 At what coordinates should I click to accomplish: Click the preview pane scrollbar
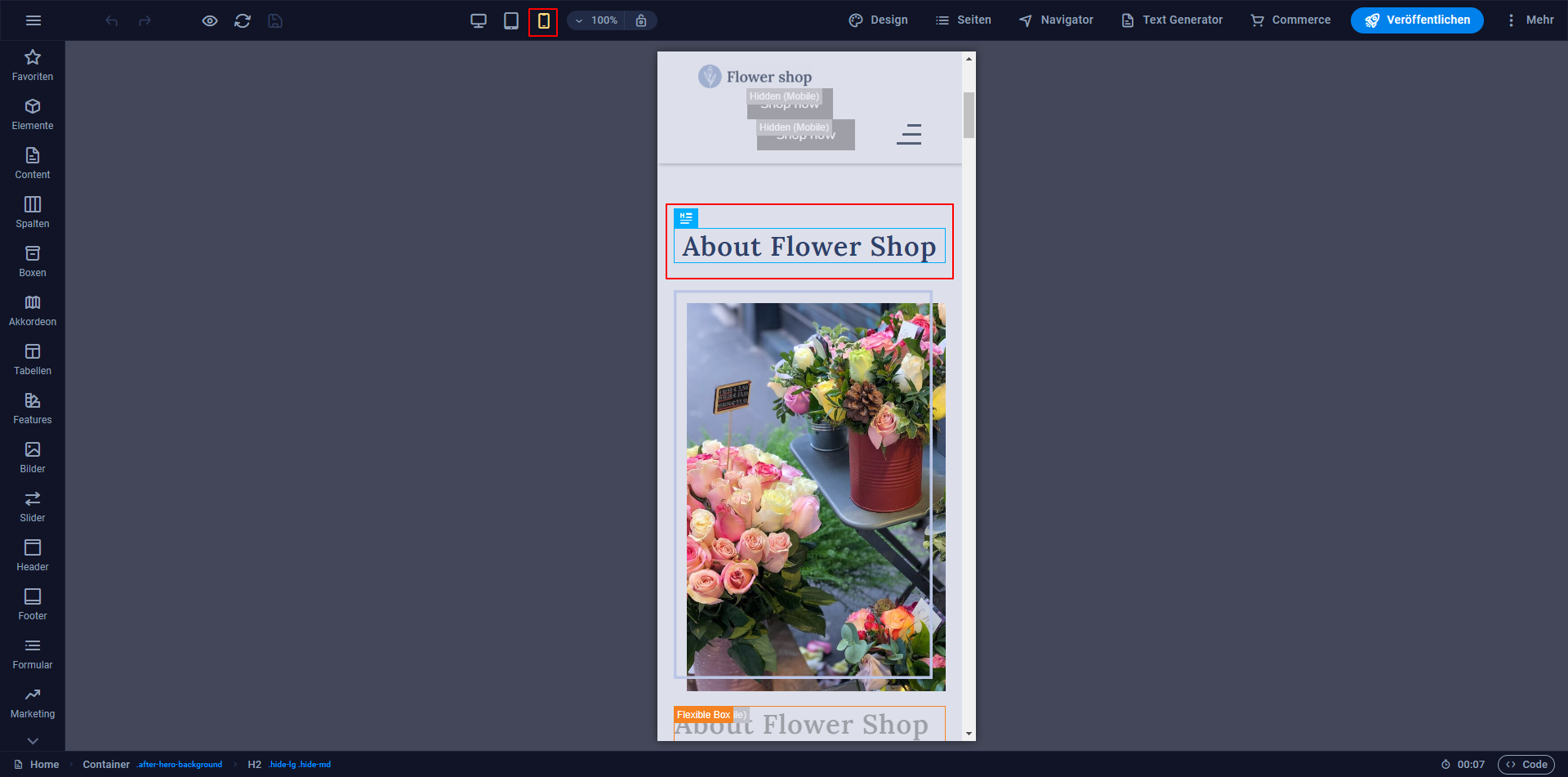[969, 117]
